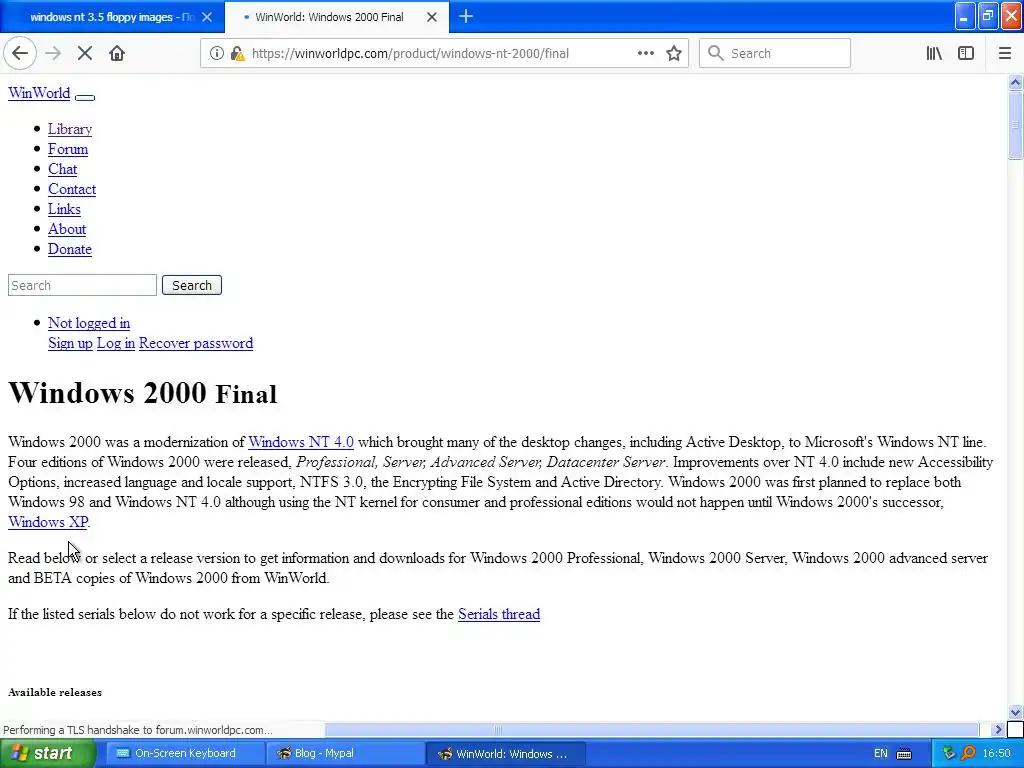The width and height of the screenshot is (1024, 768).
Task: Switch to On-Screen Keyboard taskbar item
Action: (185, 754)
